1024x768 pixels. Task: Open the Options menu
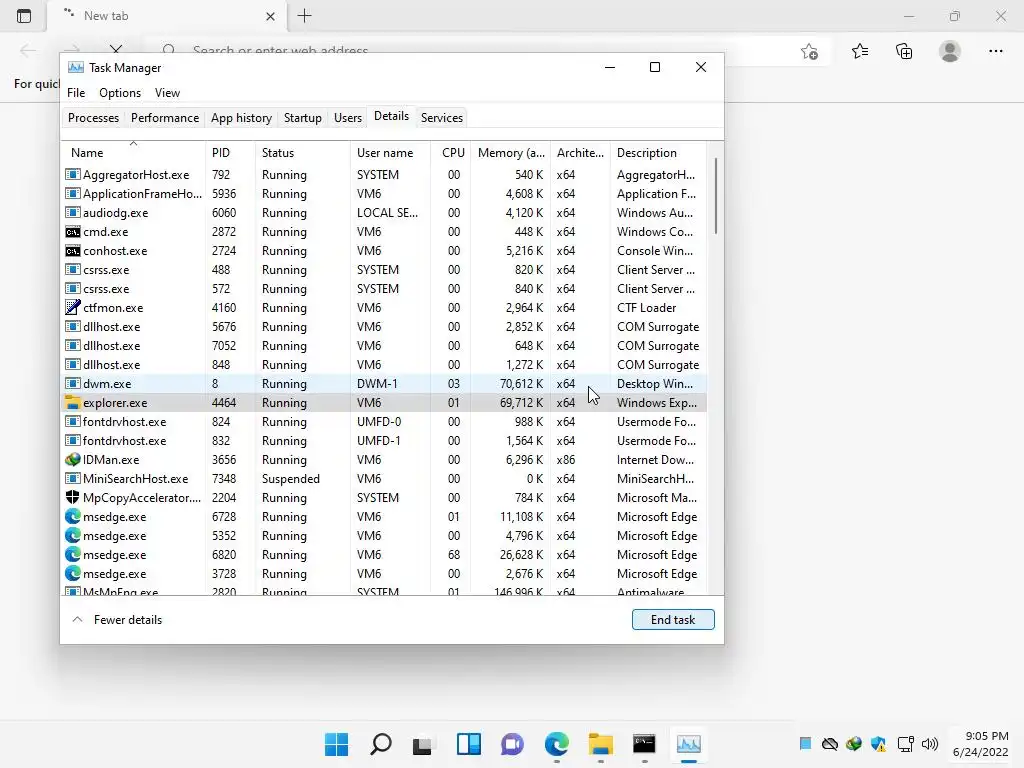coord(120,93)
